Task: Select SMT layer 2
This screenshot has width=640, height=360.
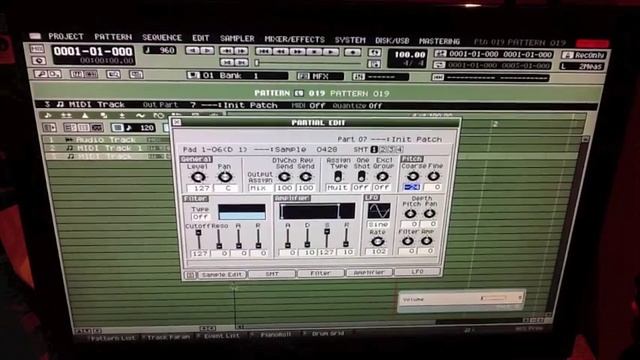Action: [383, 149]
